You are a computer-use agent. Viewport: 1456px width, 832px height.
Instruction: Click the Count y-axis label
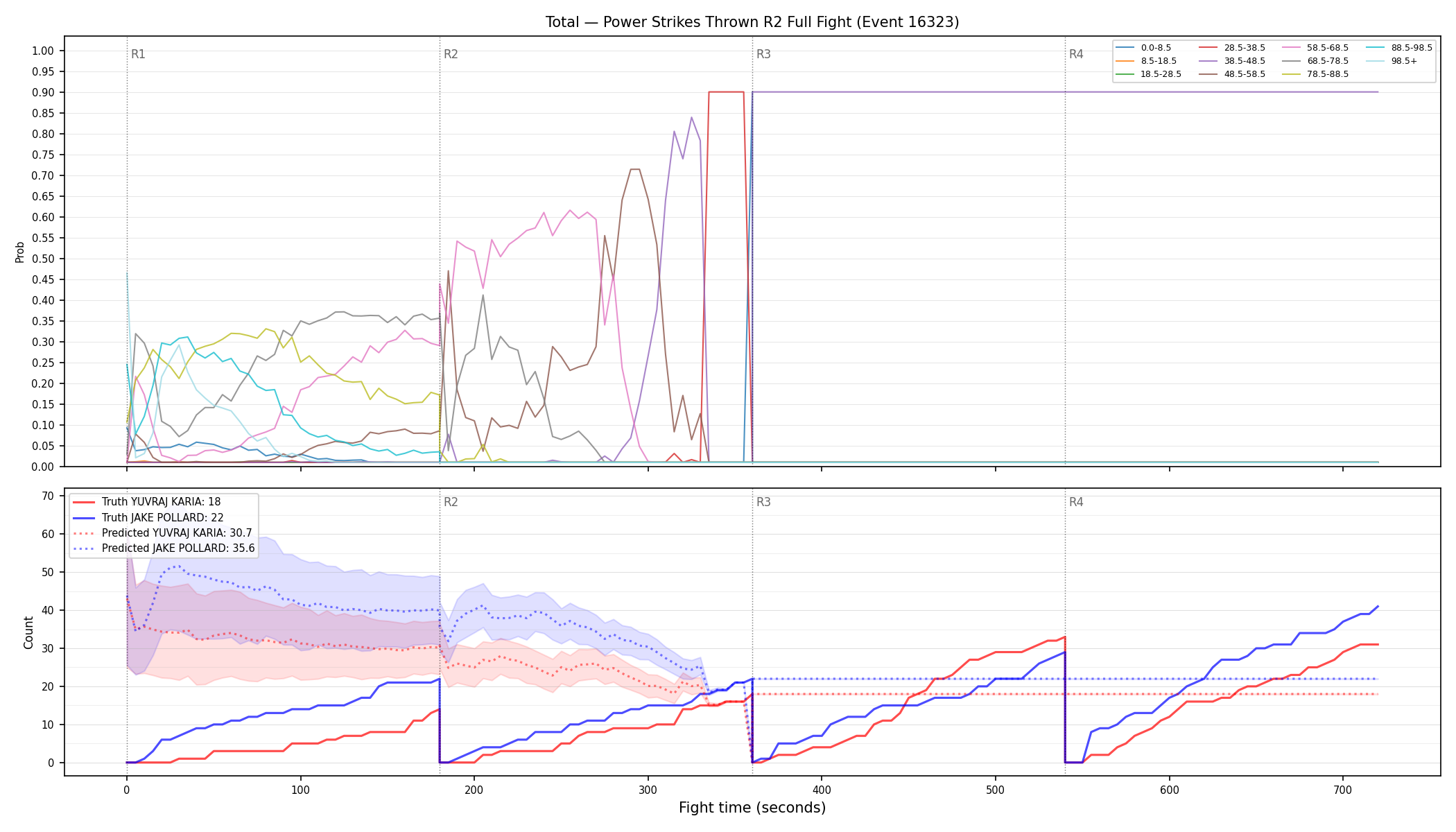point(28,632)
